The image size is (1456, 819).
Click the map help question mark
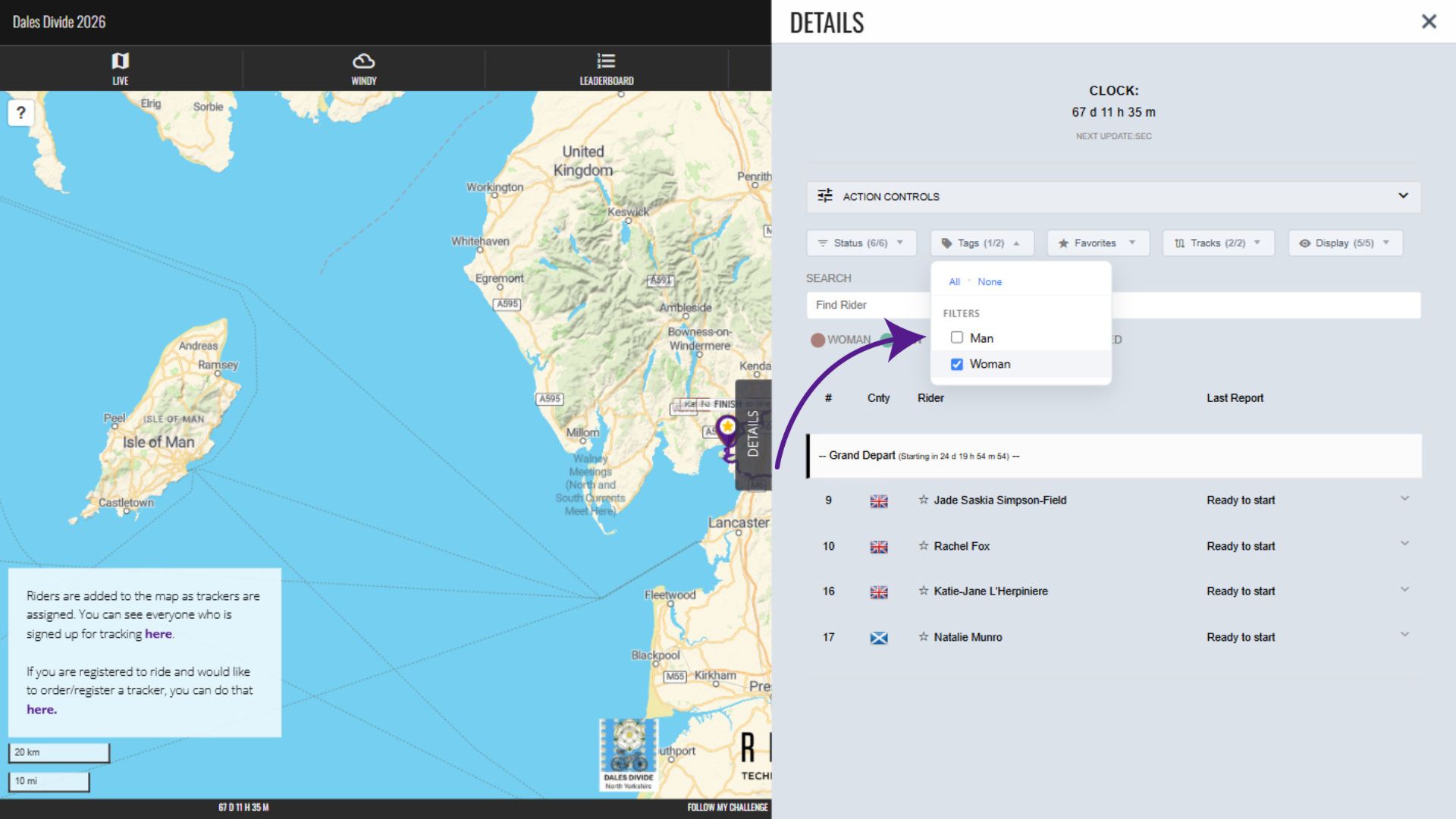(x=21, y=113)
